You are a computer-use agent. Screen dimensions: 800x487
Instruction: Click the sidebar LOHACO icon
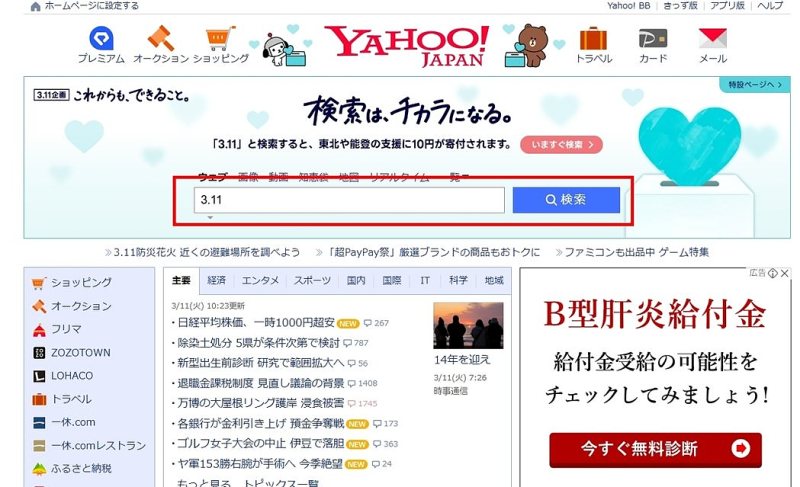[39, 376]
